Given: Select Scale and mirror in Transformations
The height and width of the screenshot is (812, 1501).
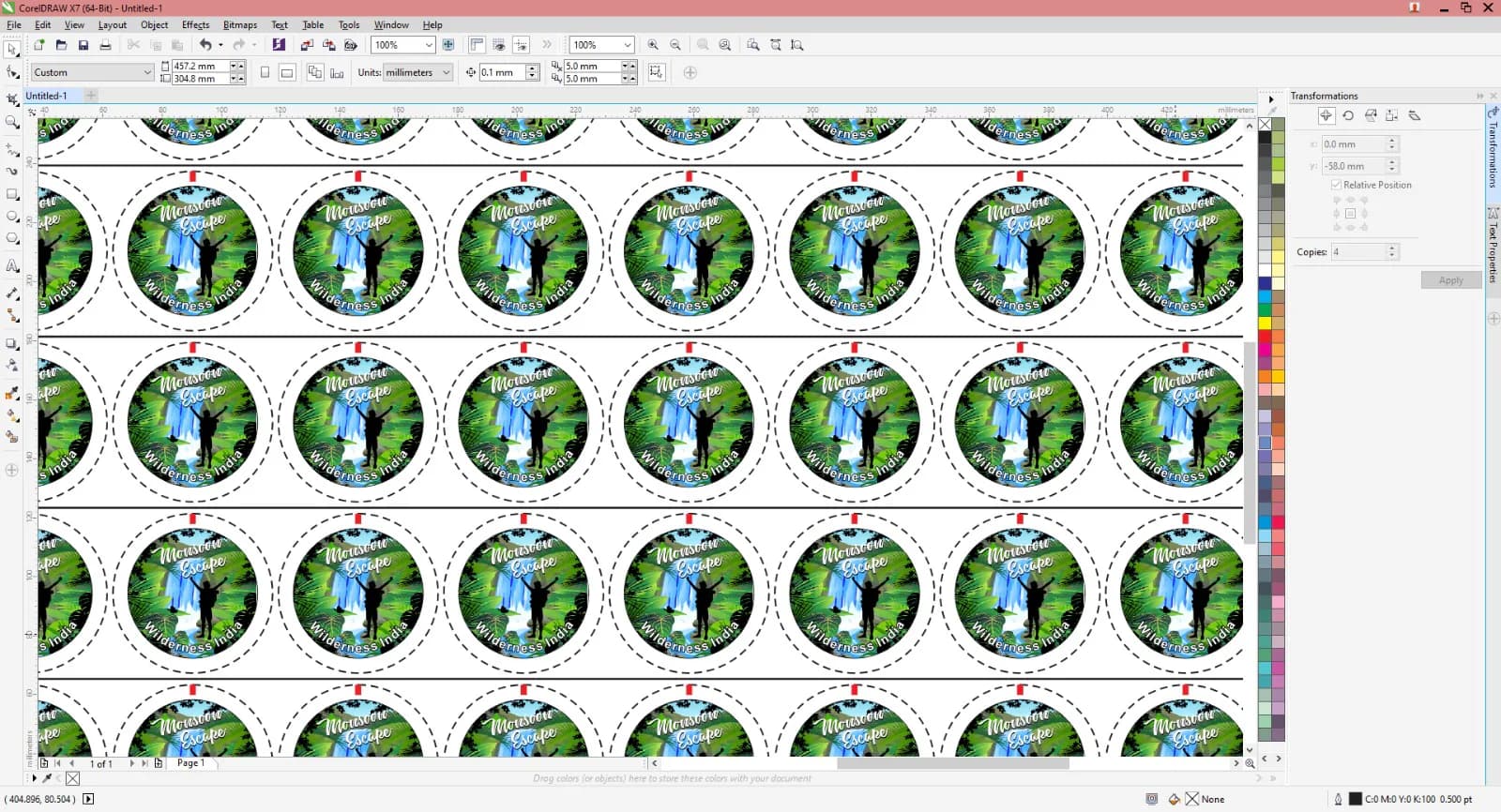Looking at the screenshot, I should pos(1371,115).
